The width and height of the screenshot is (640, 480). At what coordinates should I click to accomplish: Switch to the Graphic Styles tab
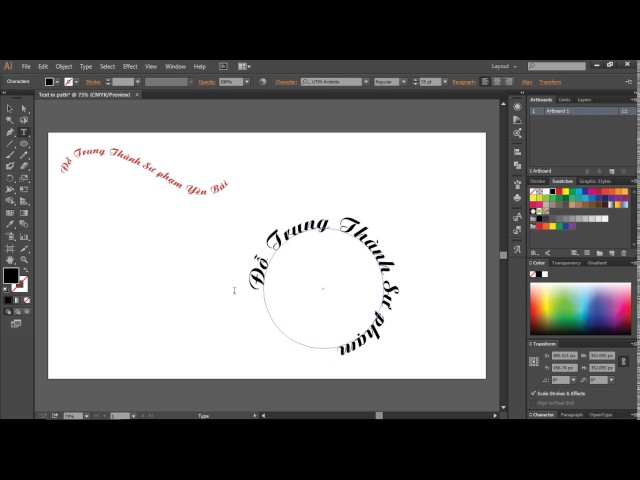[595, 181]
